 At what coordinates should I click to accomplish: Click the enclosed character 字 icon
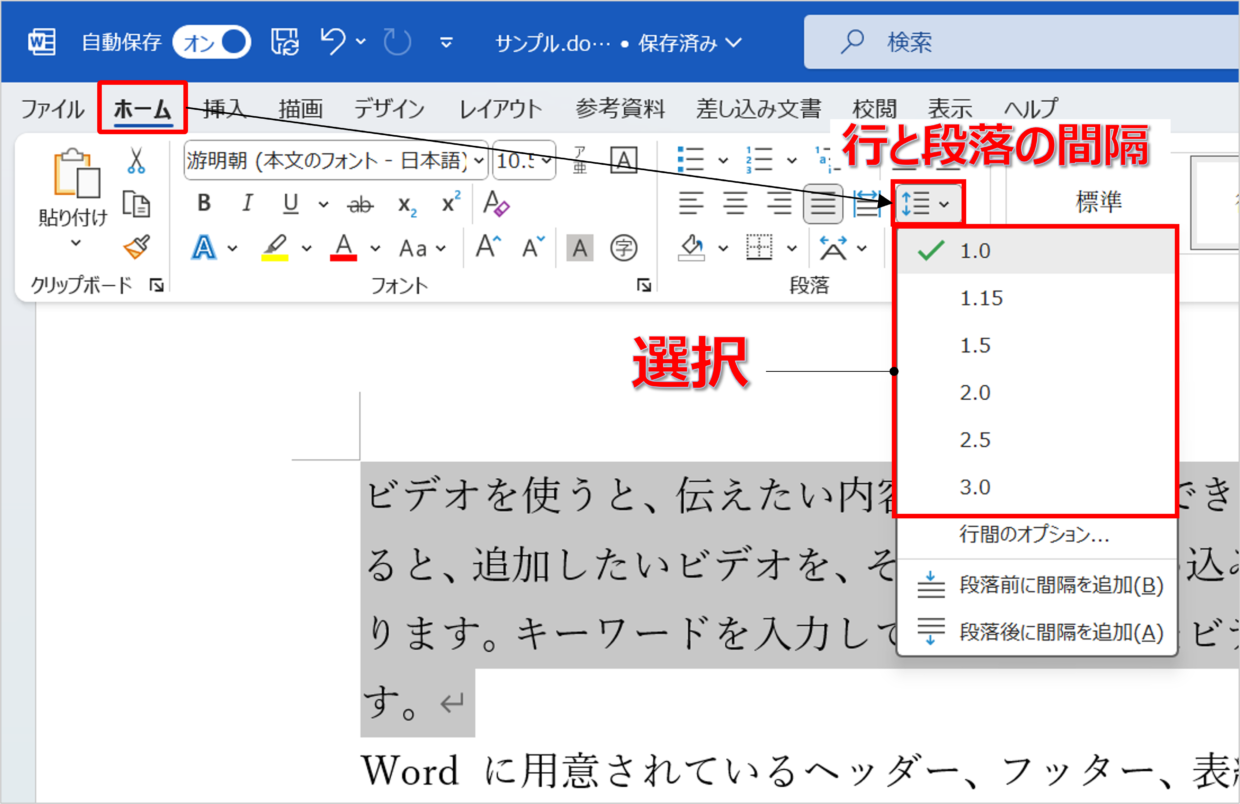(x=624, y=247)
